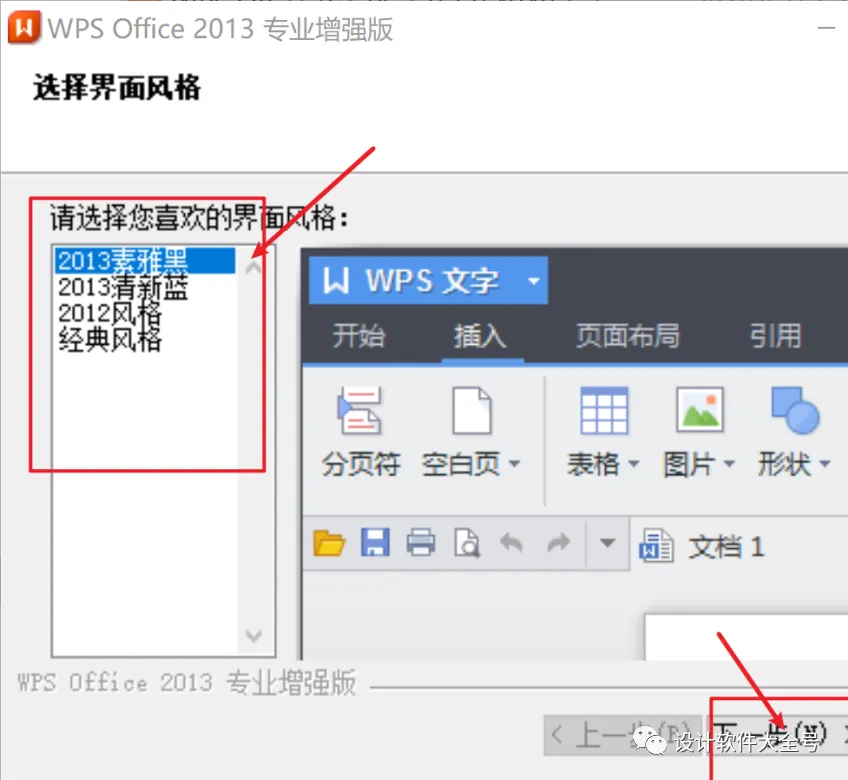Image resolution: width=848 pixels, height=780 pixels.
Task: Click the 文档 1 document tab
Action: pyautogui.click(x=703, y=546)
